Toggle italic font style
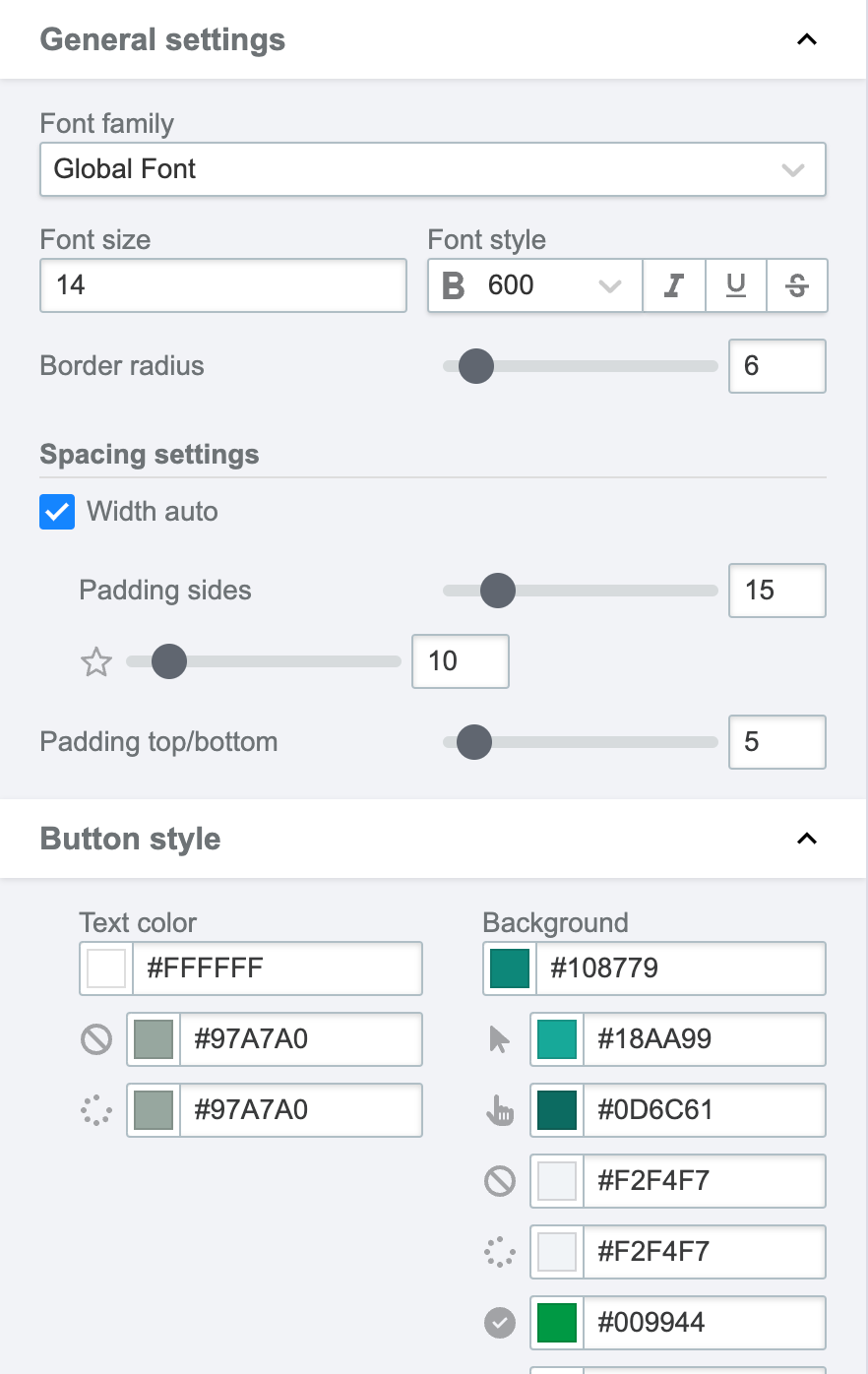Viewport: 868px width, 1374px height. coord(674,285)
